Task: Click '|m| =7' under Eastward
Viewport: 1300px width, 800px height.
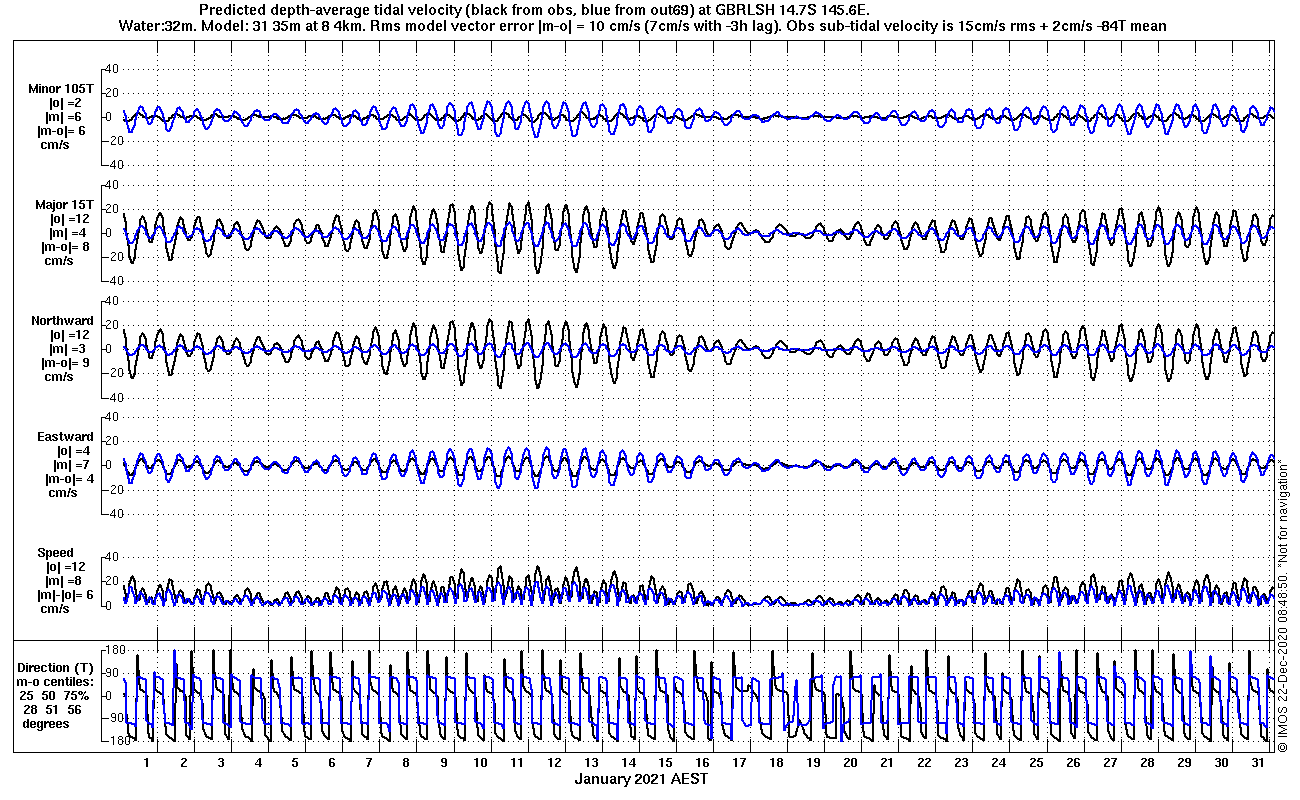Action: [73, 465]
